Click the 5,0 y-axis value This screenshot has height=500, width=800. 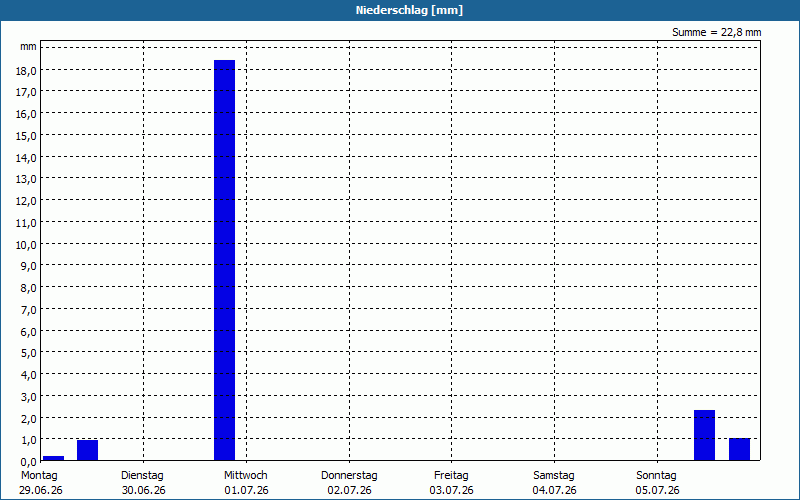(29, 353)
